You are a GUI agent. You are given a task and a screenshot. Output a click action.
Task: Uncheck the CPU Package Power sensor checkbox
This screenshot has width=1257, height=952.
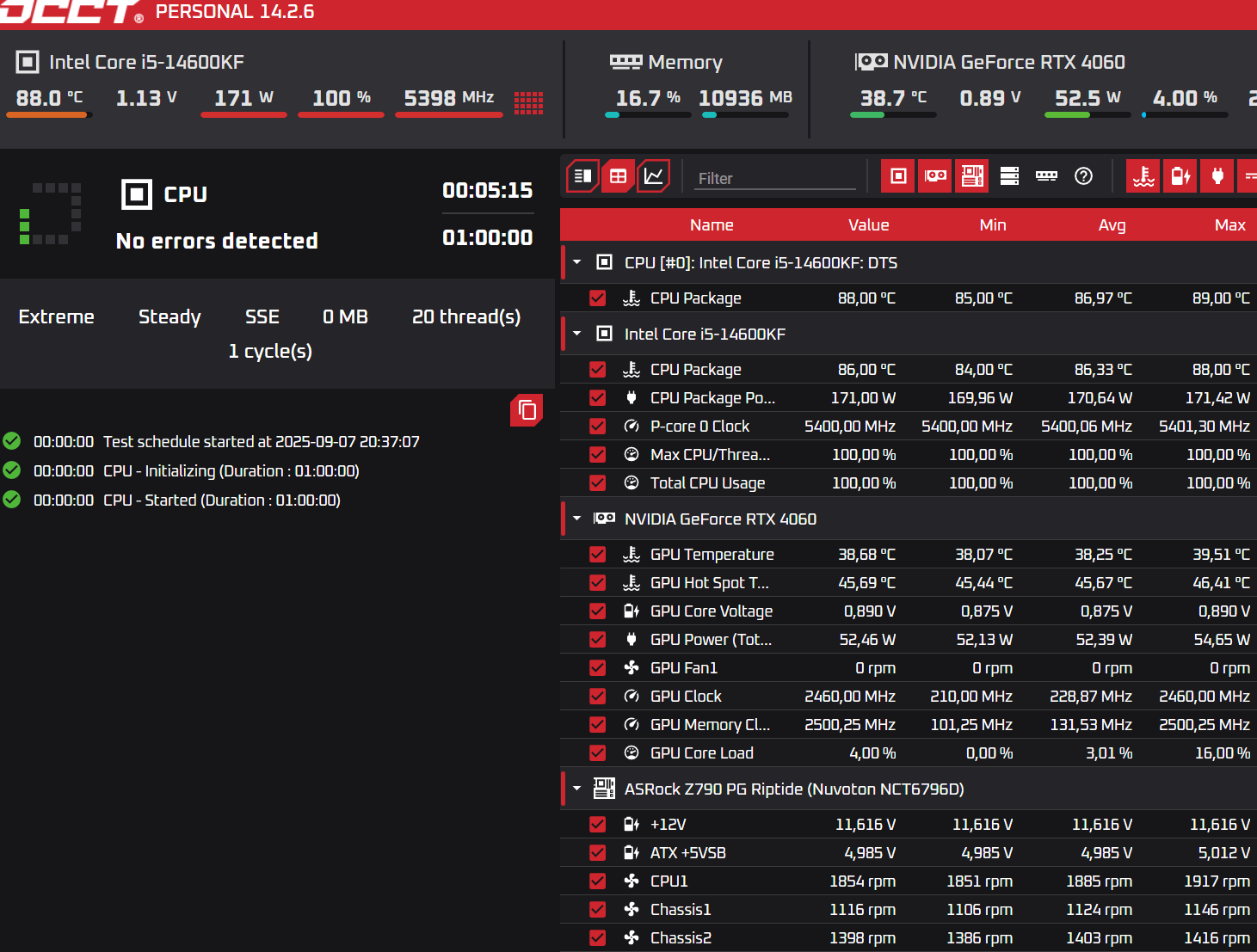597,398
